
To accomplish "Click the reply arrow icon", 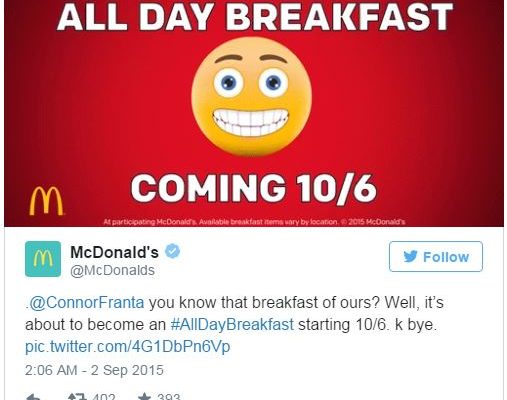I will coord(33,397).
